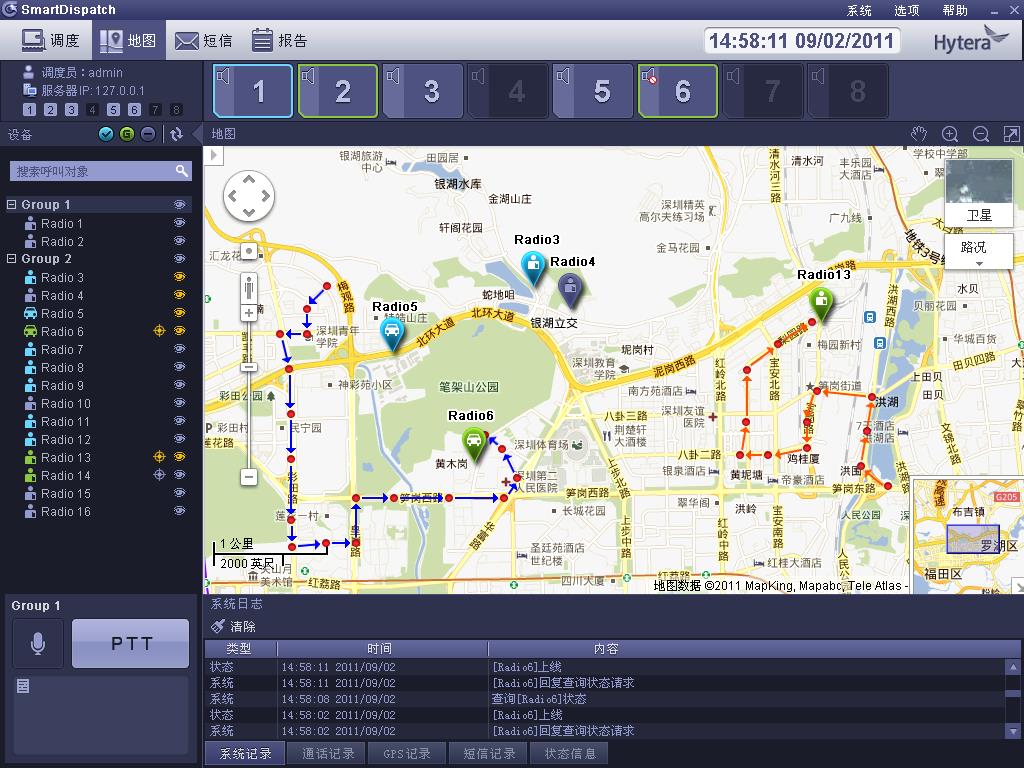Click the circular map pan control
Viewport: 1024px width, 768px height.
click(x=249, y=195)
